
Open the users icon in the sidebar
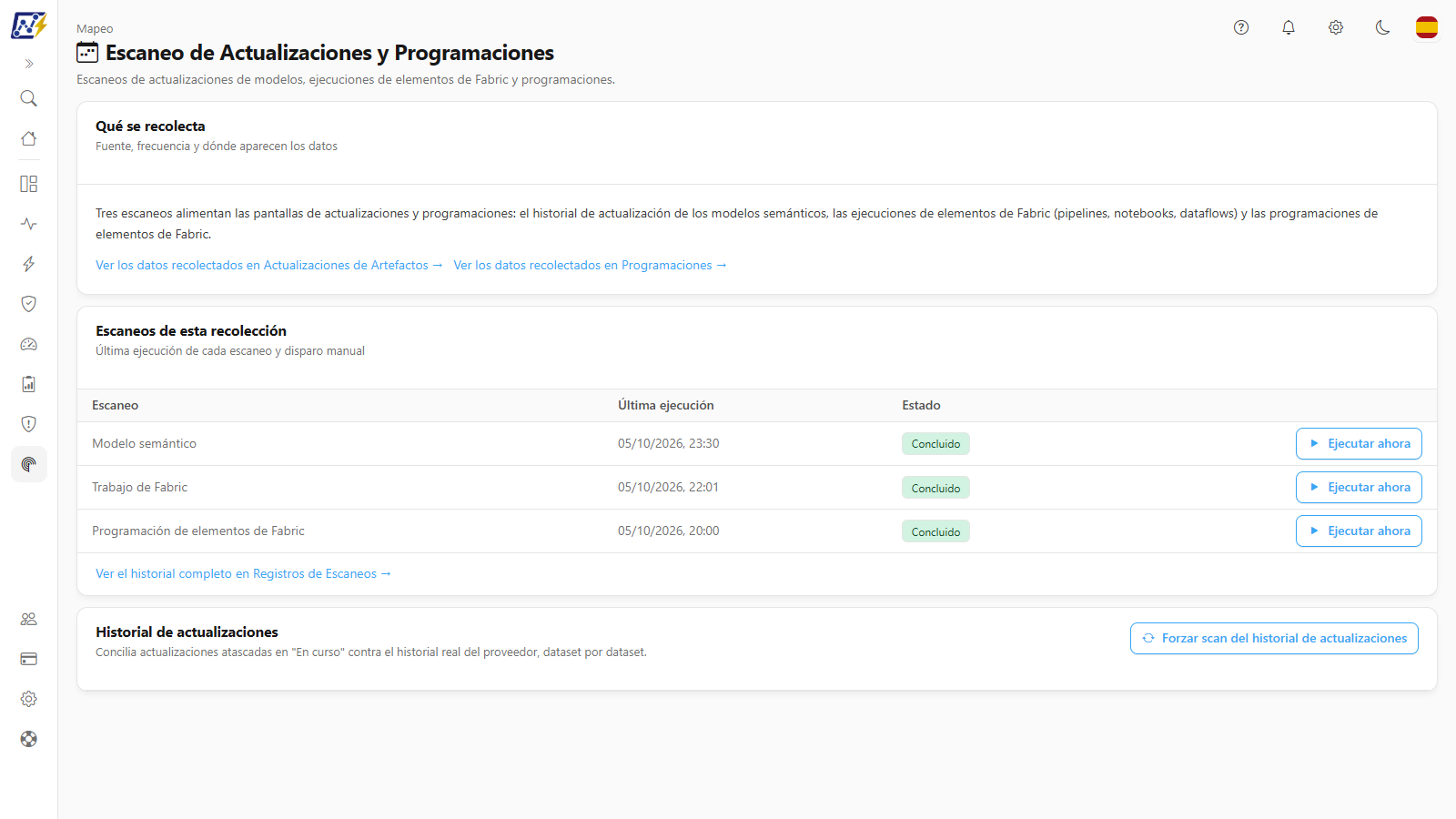(29, 619)
